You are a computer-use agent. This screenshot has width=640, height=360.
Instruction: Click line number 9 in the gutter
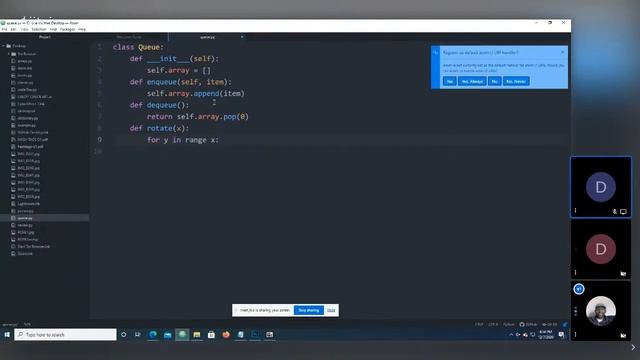pos(100,140)
